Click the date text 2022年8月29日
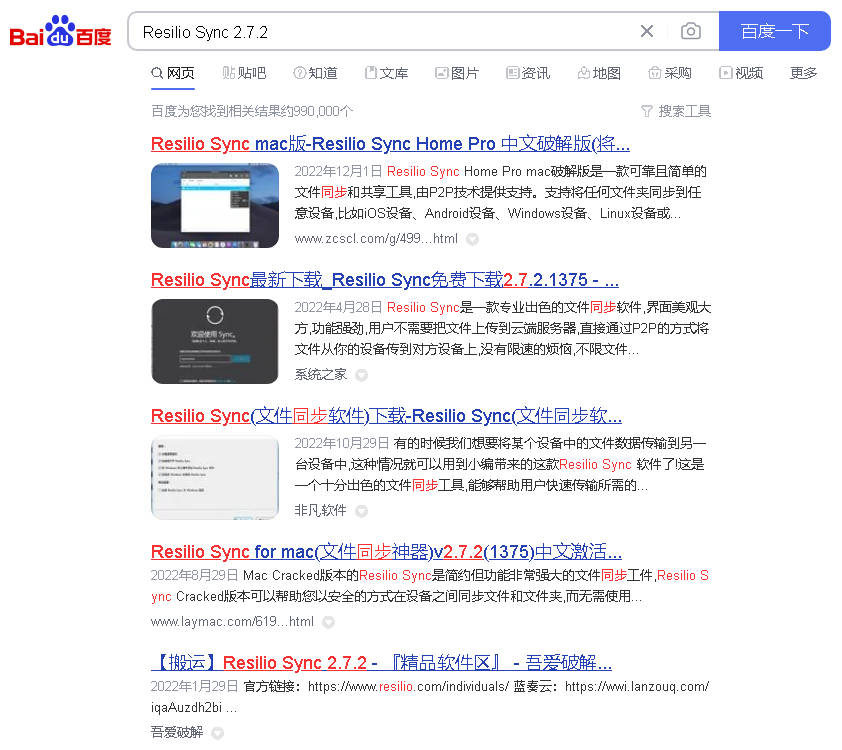This screenshot has width=842, height=750. coord(195,575)
